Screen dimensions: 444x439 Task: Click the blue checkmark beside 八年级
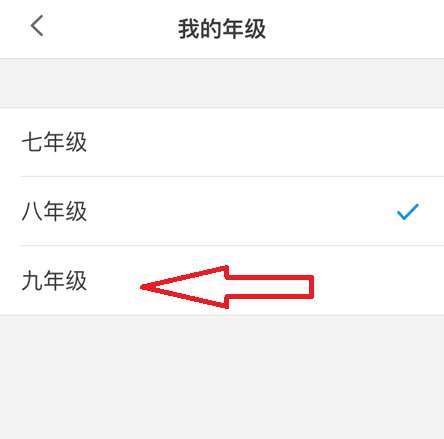pos(408,211)
